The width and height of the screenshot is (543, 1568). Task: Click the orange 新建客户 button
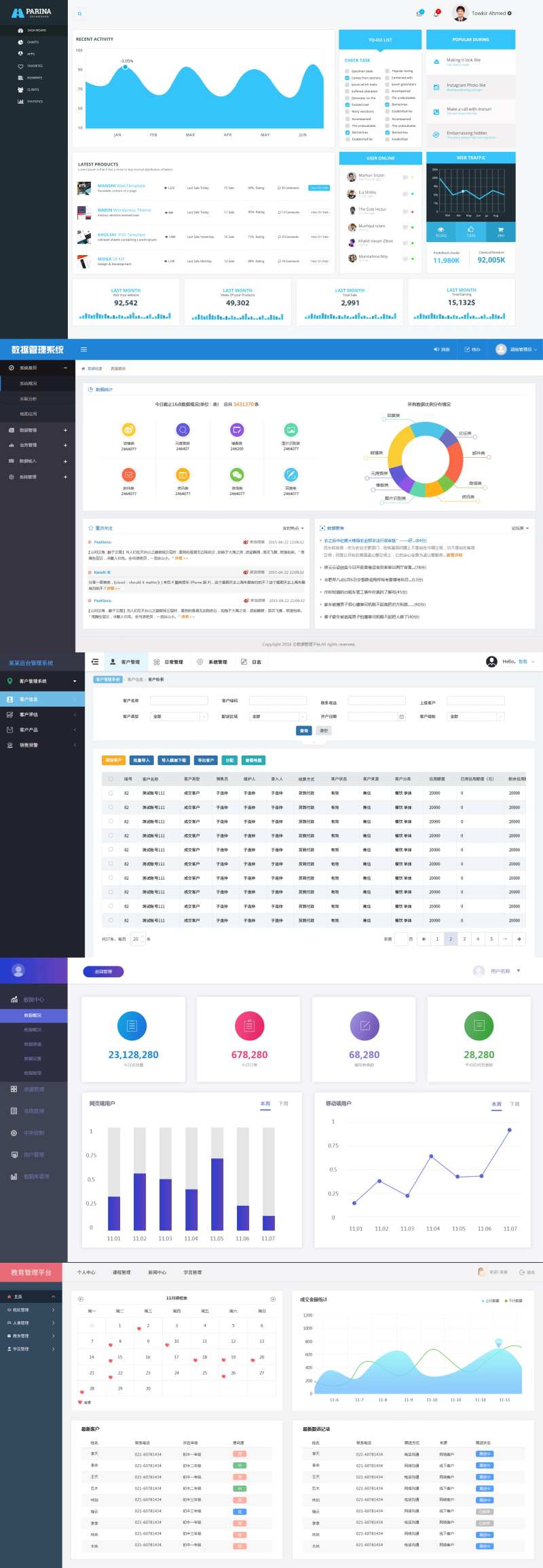[x=113, y=760]
